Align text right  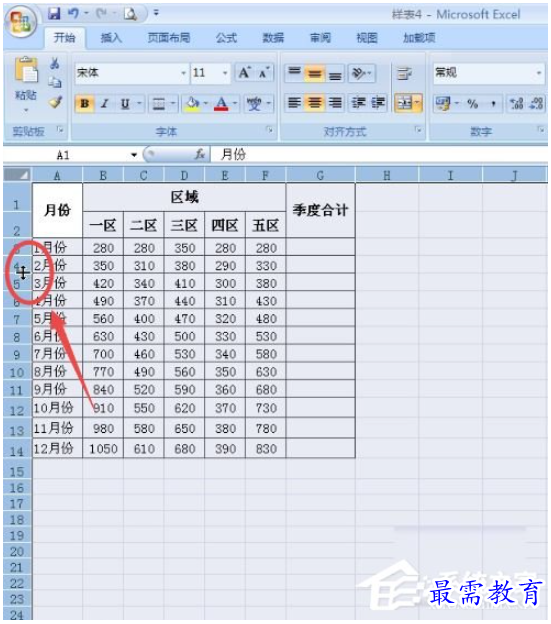click(335, 103)
